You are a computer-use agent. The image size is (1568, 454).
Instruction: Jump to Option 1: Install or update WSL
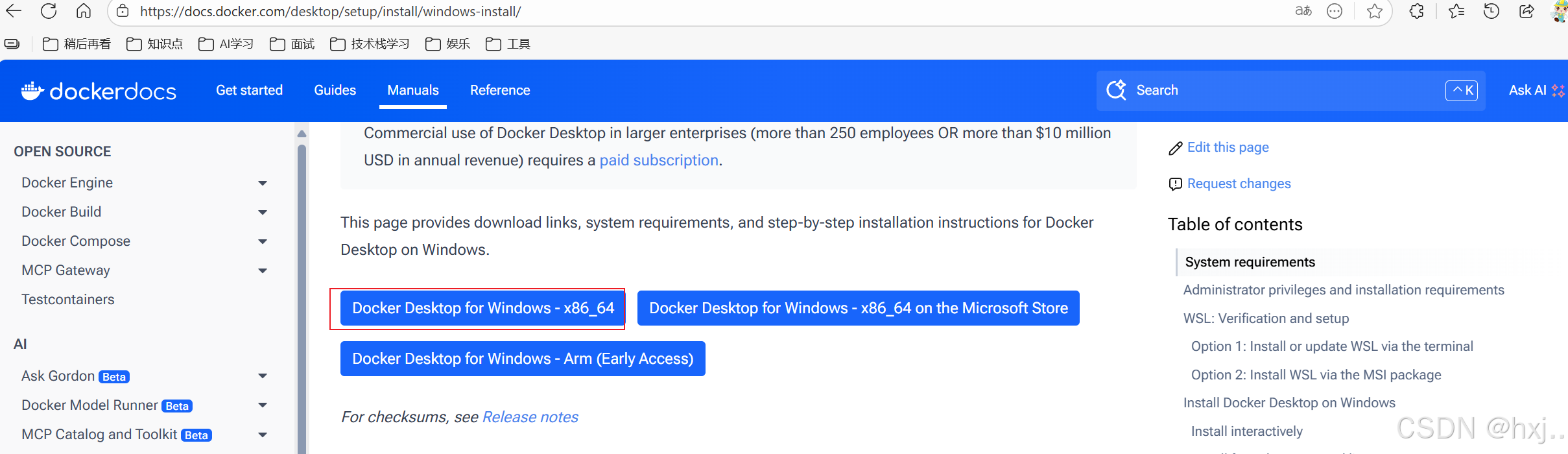tap(1332, 346)
